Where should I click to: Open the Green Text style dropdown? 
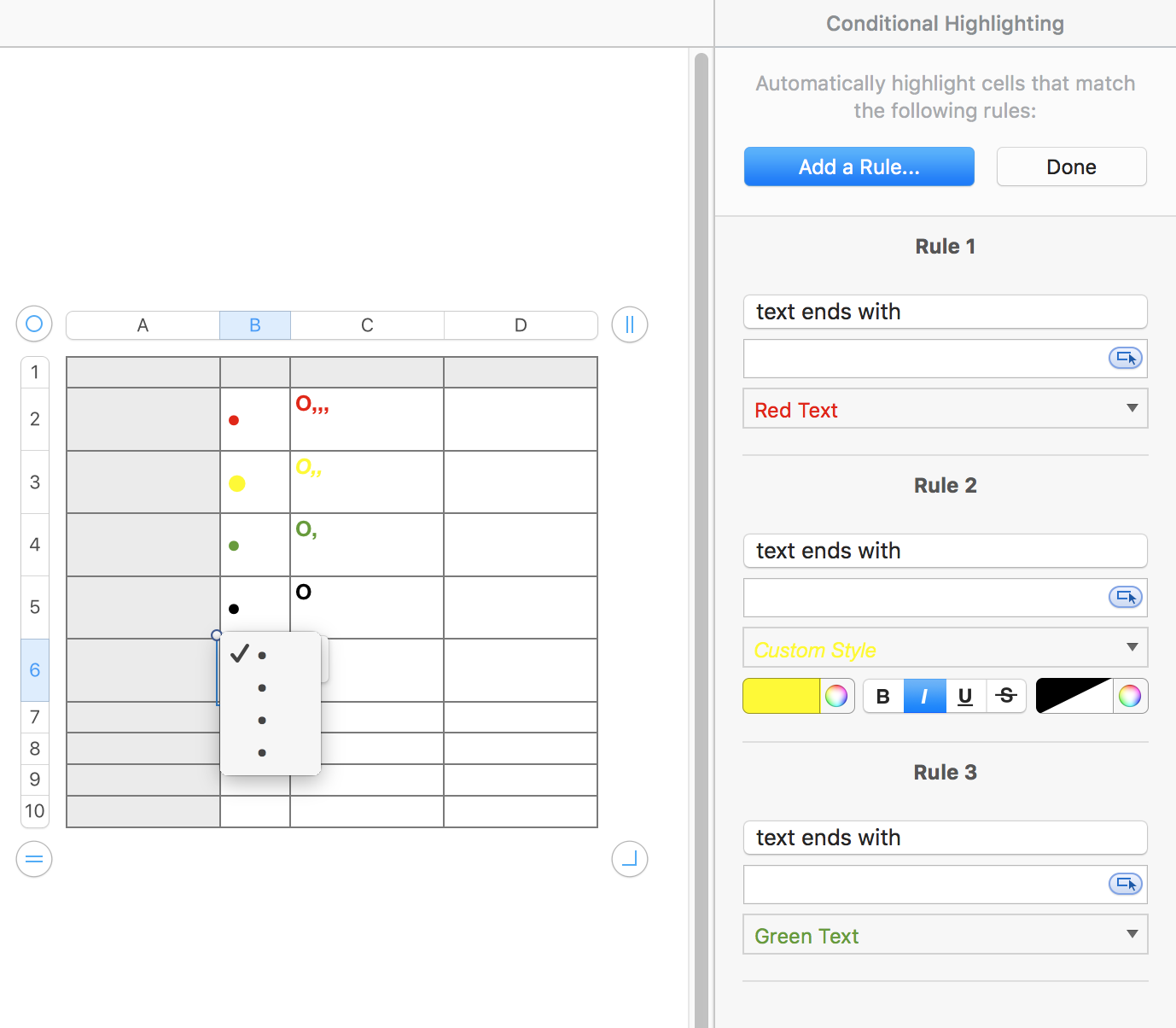coord(946,935)
